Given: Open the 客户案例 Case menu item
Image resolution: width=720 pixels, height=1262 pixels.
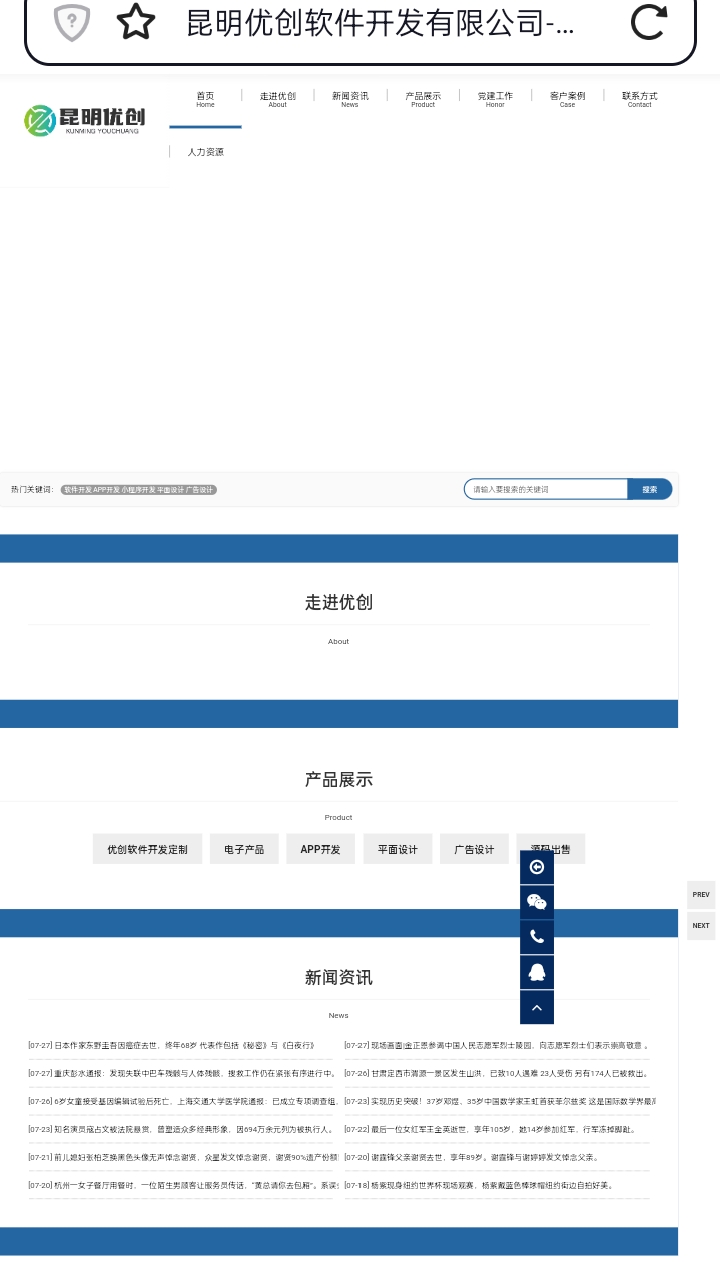Looking at the screenshot, I should point(567,99).
